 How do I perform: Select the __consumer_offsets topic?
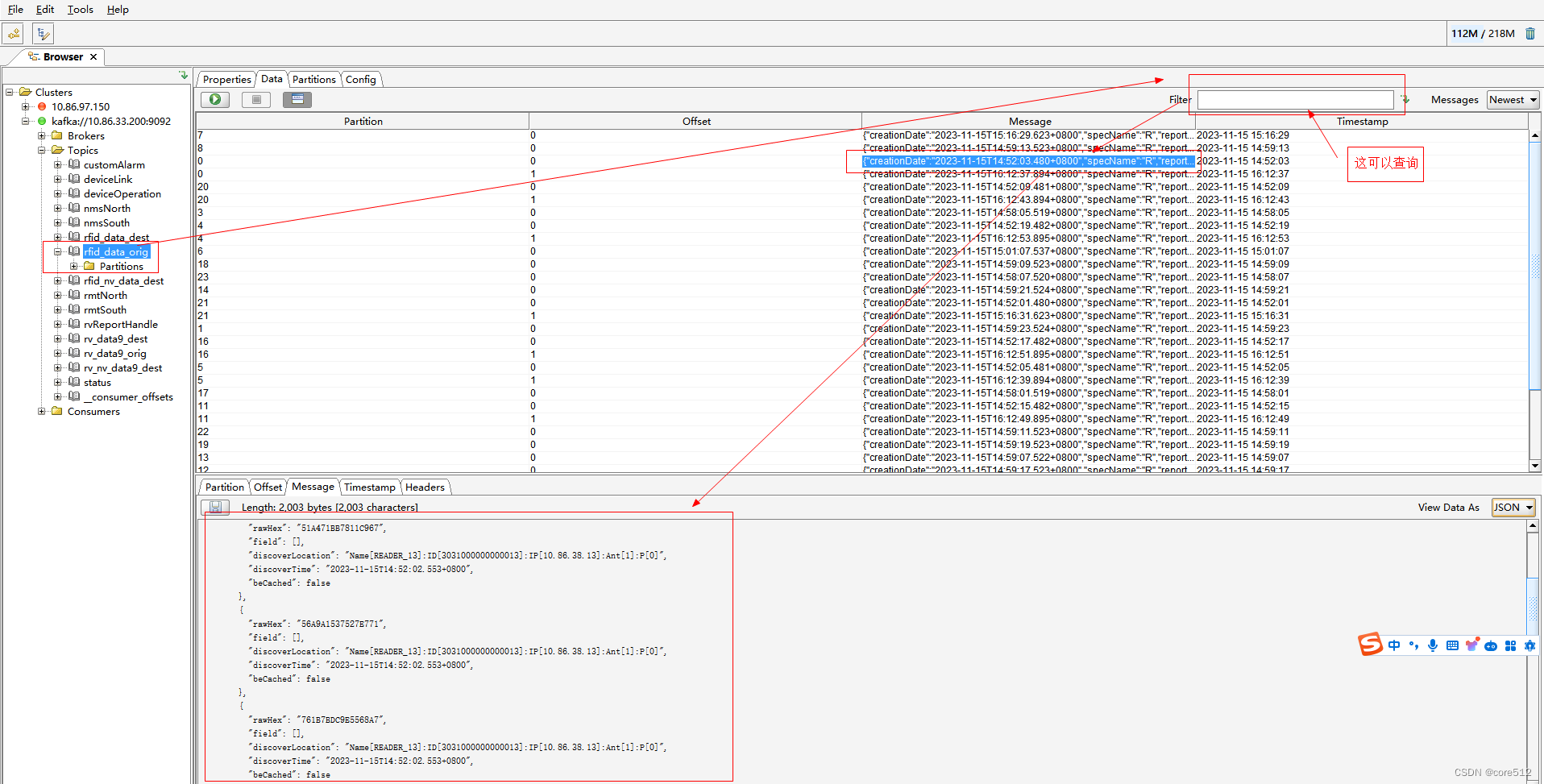(128, 396)
